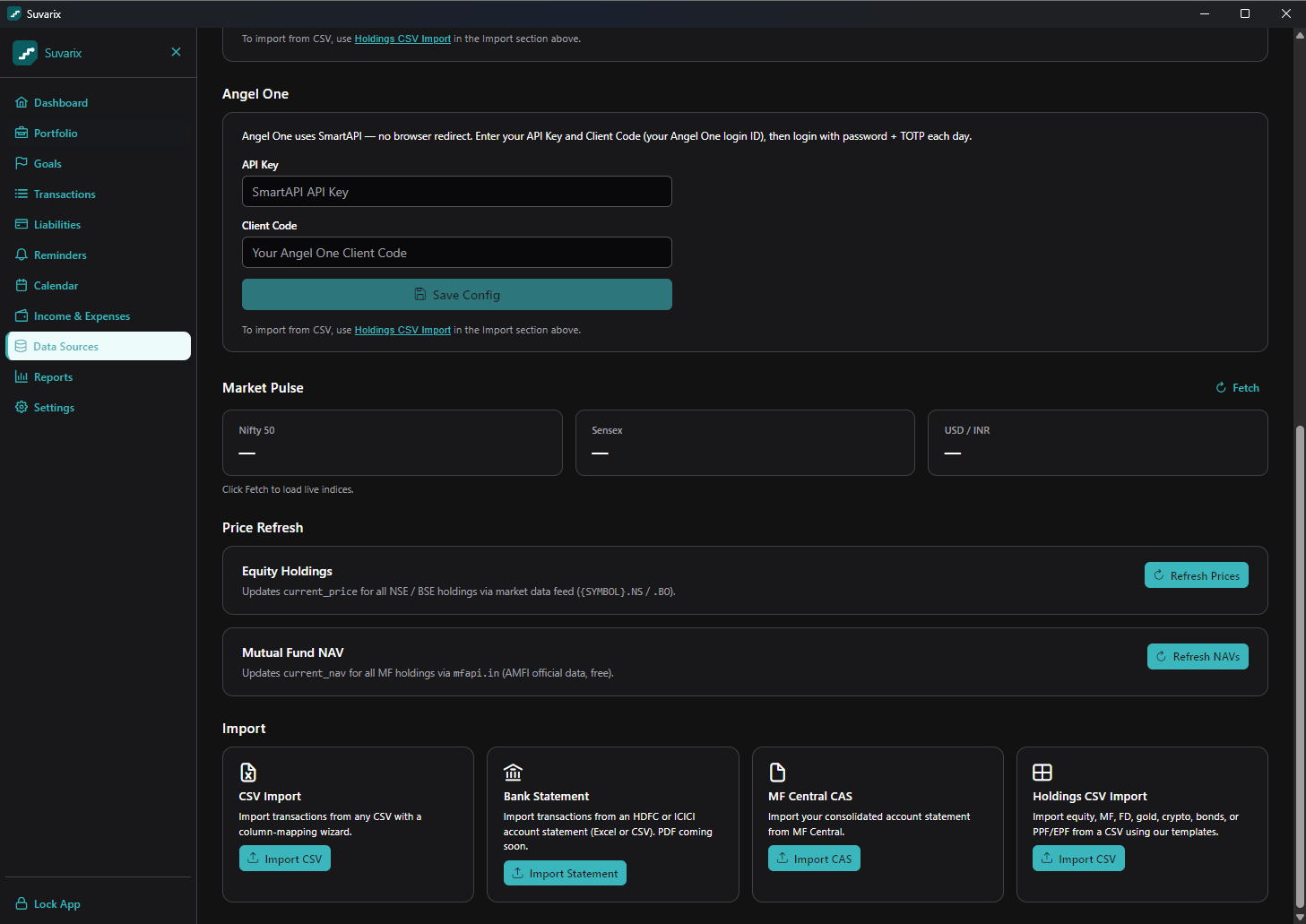Open the Liabilities page
The height and width of the screenshot is (924, 1306).
(x=98, y=224)
